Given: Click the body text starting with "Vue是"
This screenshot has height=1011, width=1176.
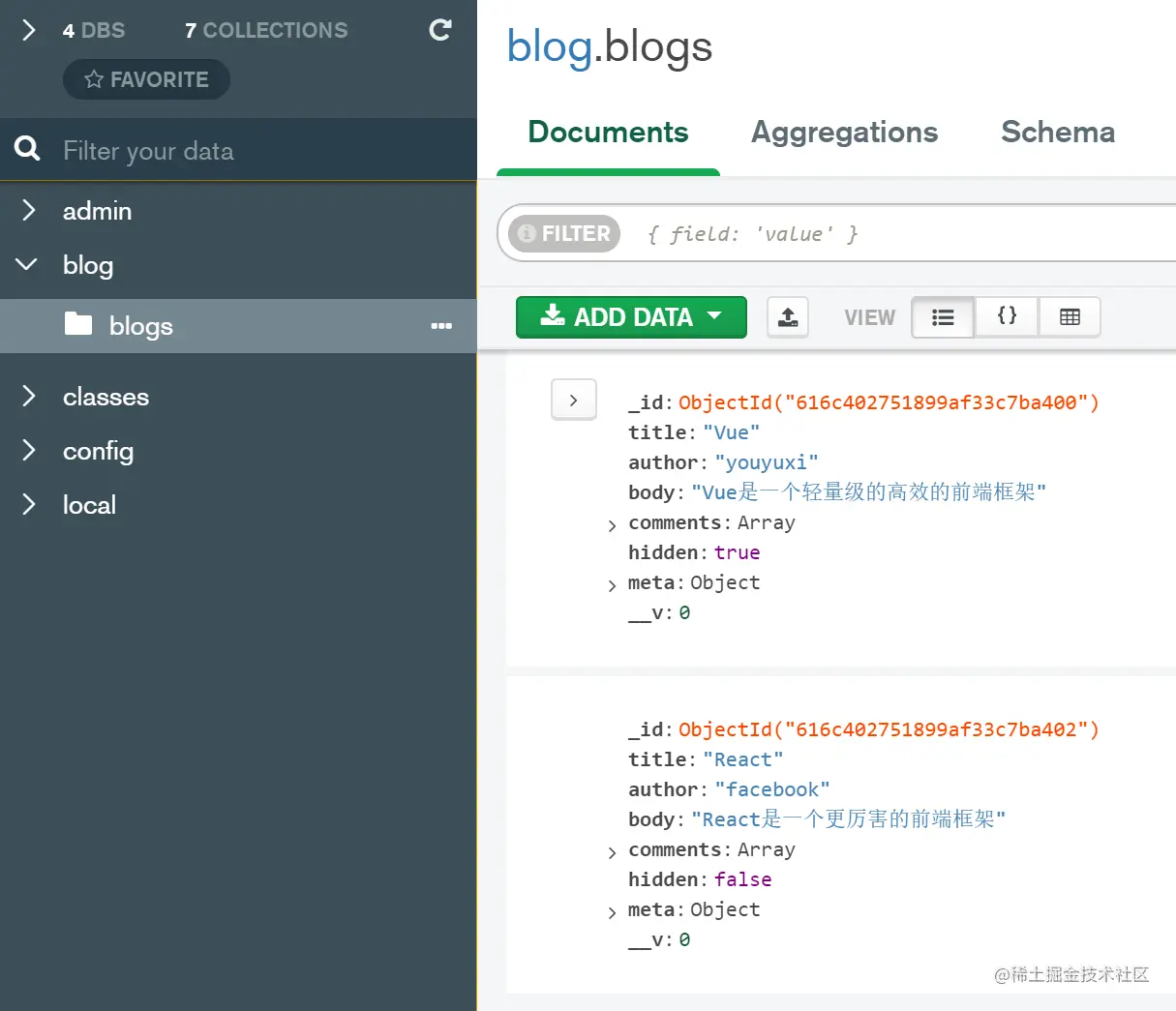Looking at the screenshot, I should [x=868, y=492].
